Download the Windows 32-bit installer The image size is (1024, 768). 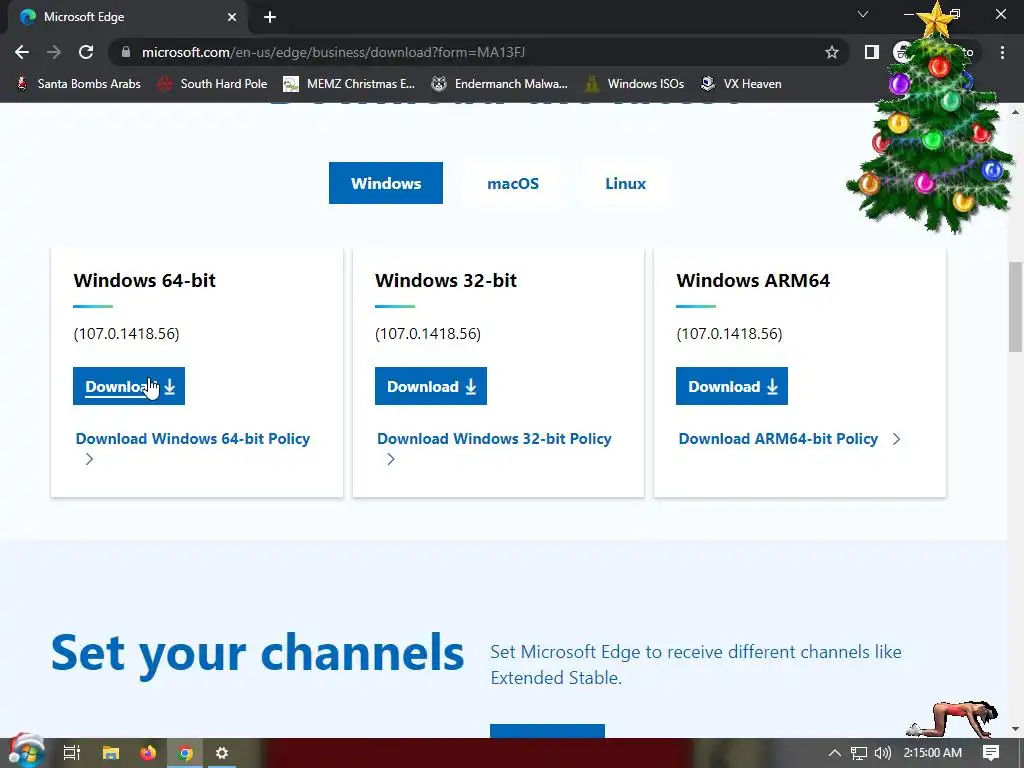tap(430, 386)
